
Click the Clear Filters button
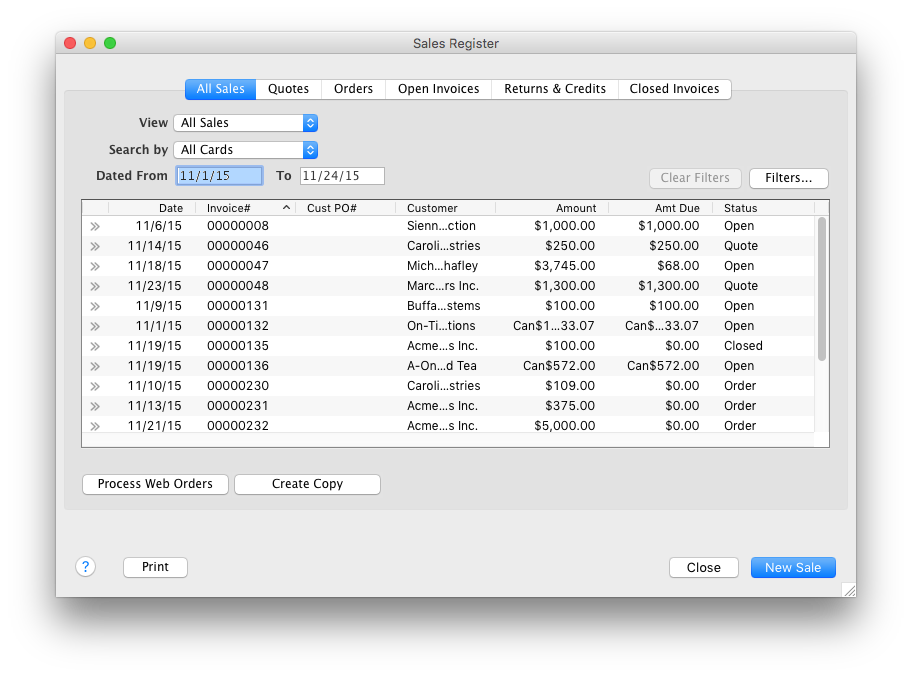tap(695, 178)
